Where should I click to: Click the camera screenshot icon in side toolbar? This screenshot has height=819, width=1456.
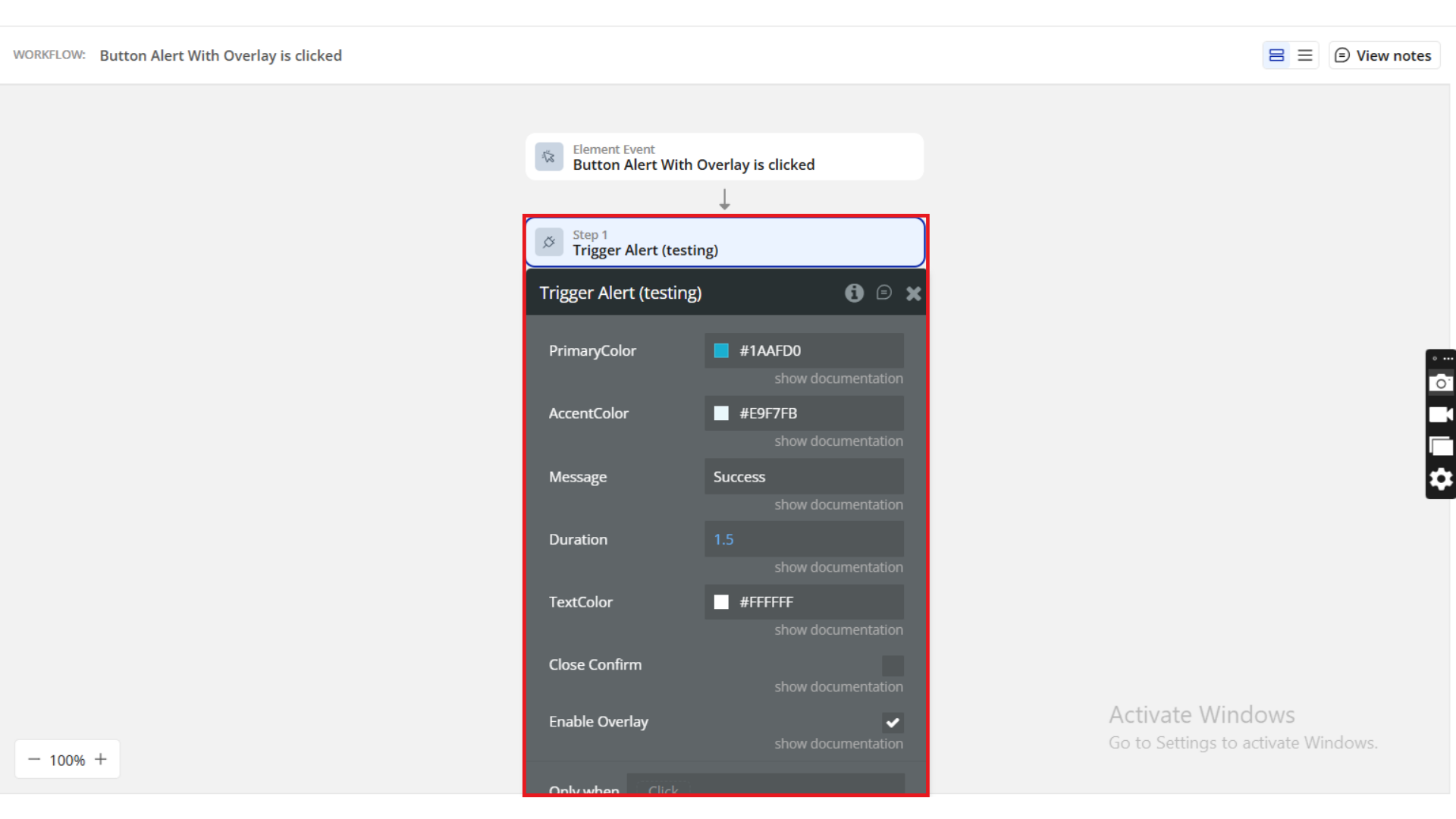pyautogui.click(x=1440, y=383)
